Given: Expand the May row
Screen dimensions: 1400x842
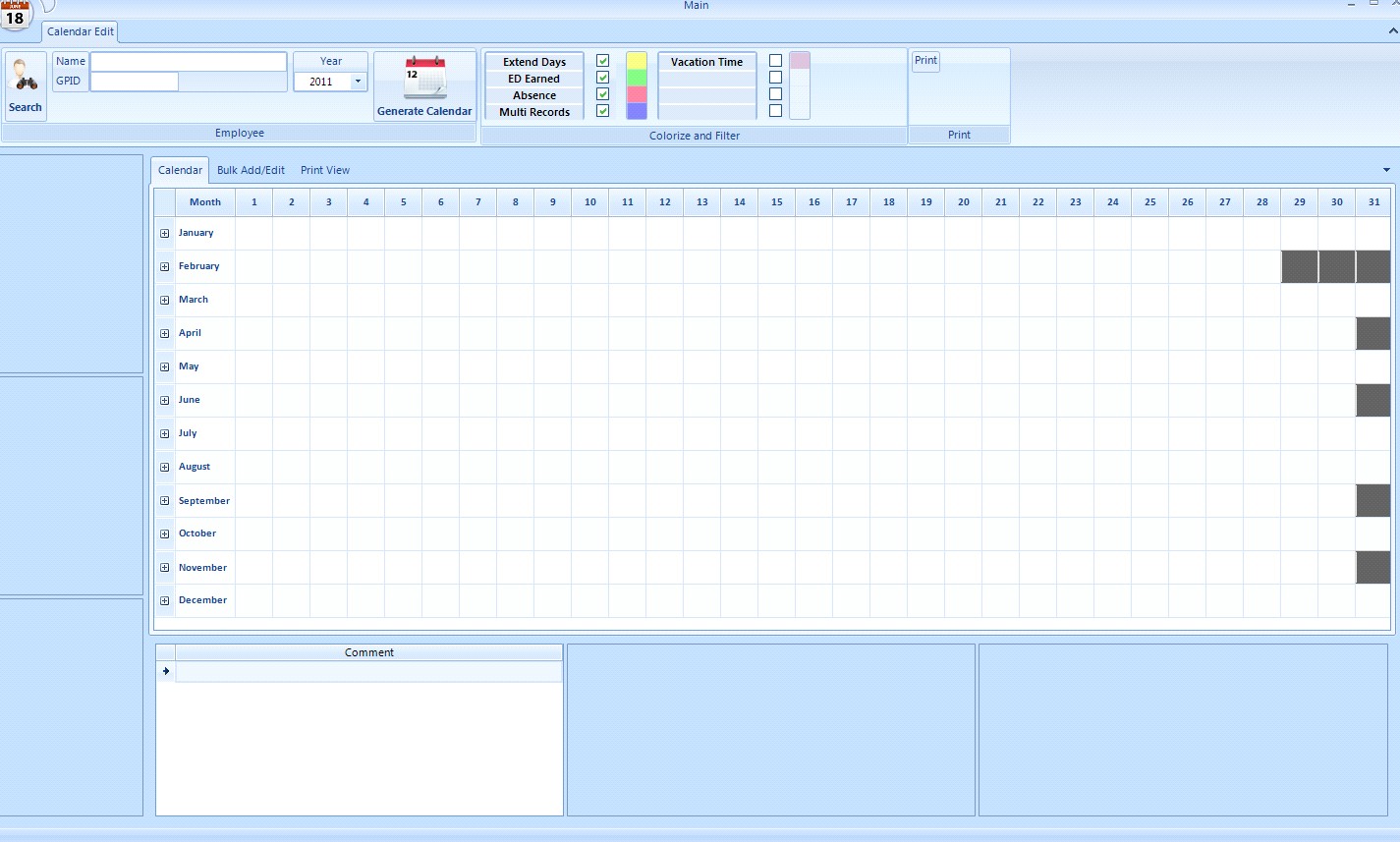Looking at the screenshot, I should tap(165, 367).
